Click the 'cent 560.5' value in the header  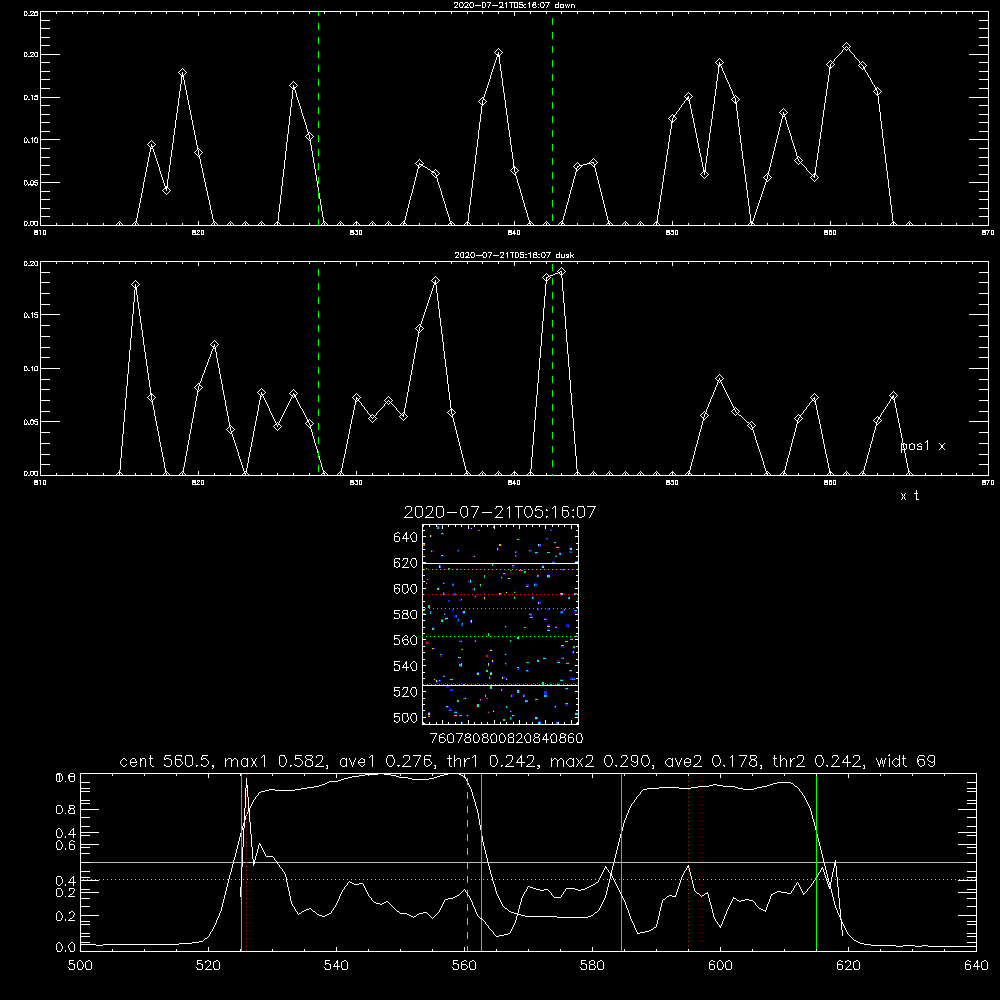click(167, 761)
